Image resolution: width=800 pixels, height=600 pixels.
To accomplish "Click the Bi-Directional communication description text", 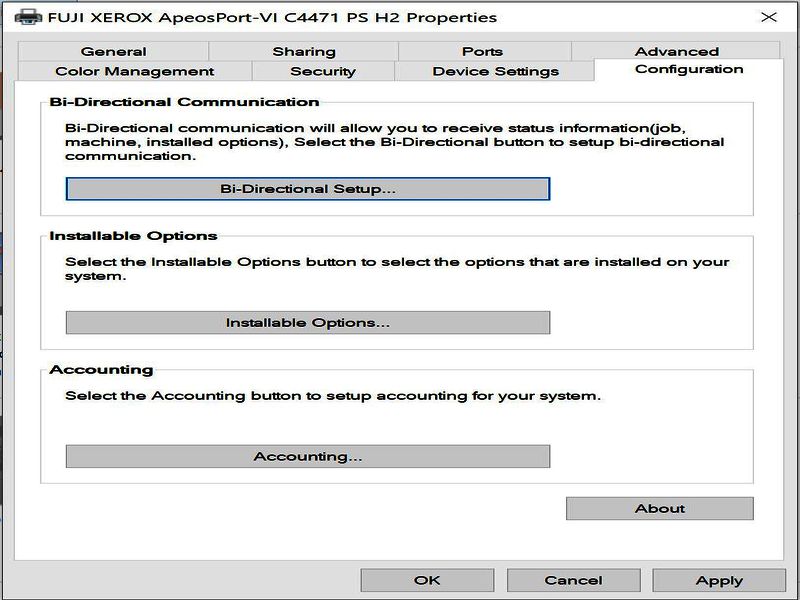I will click(x=394, y=142).
